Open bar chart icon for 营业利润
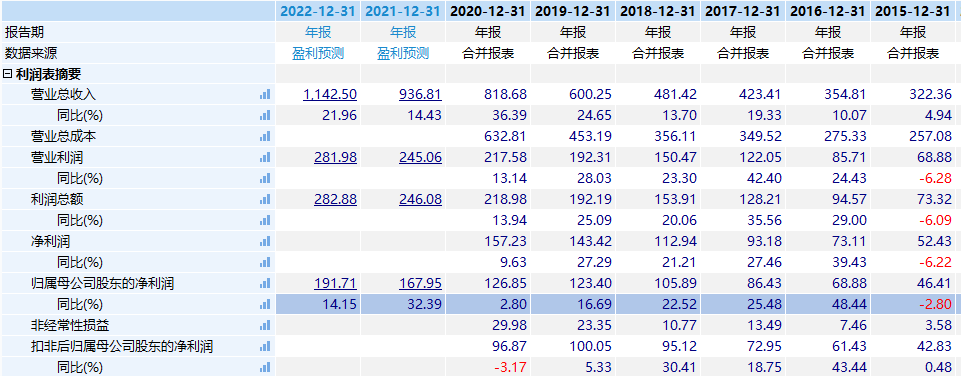 click(265, 158)
